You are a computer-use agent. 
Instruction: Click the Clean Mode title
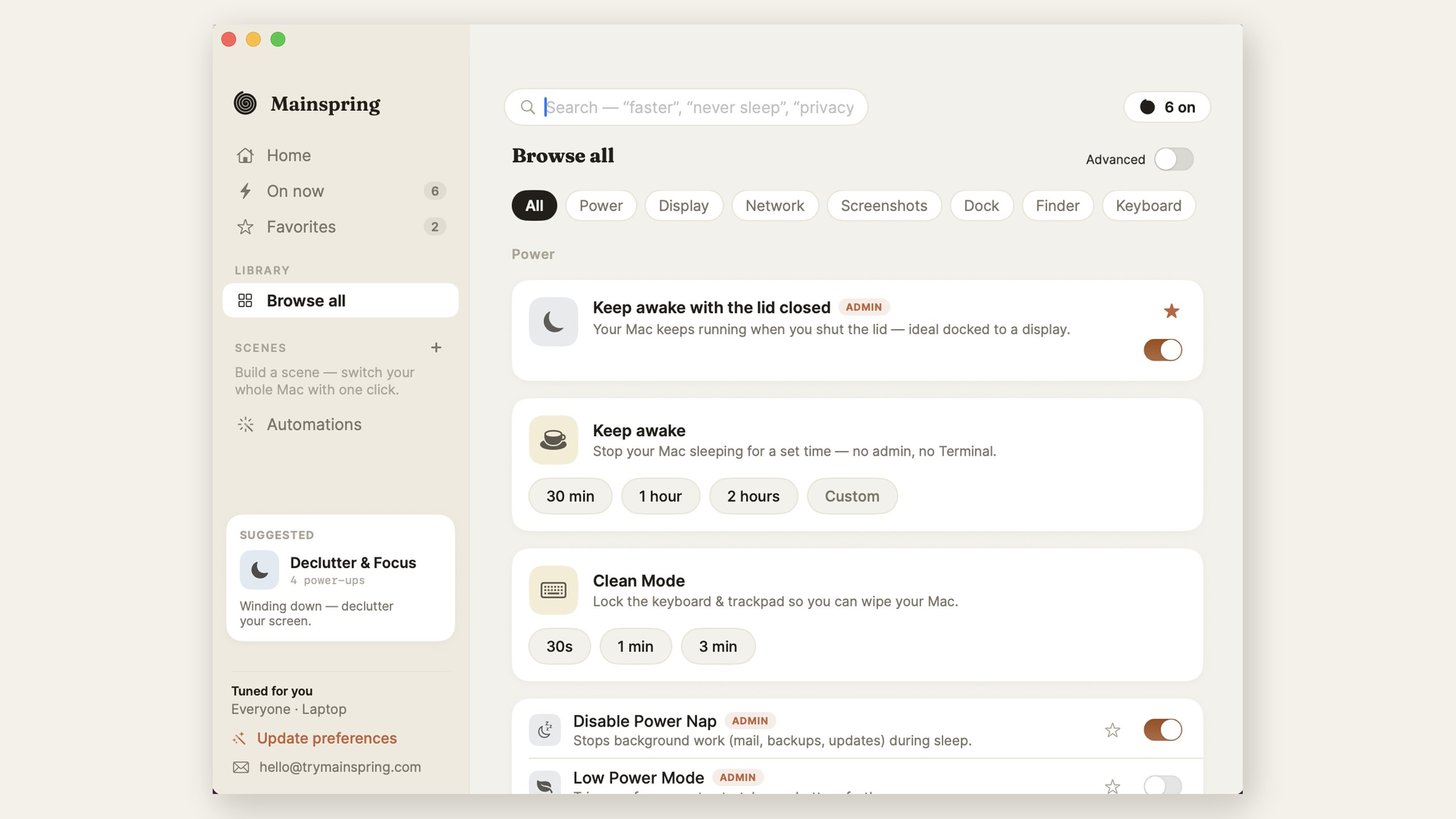tap(639, 581)
